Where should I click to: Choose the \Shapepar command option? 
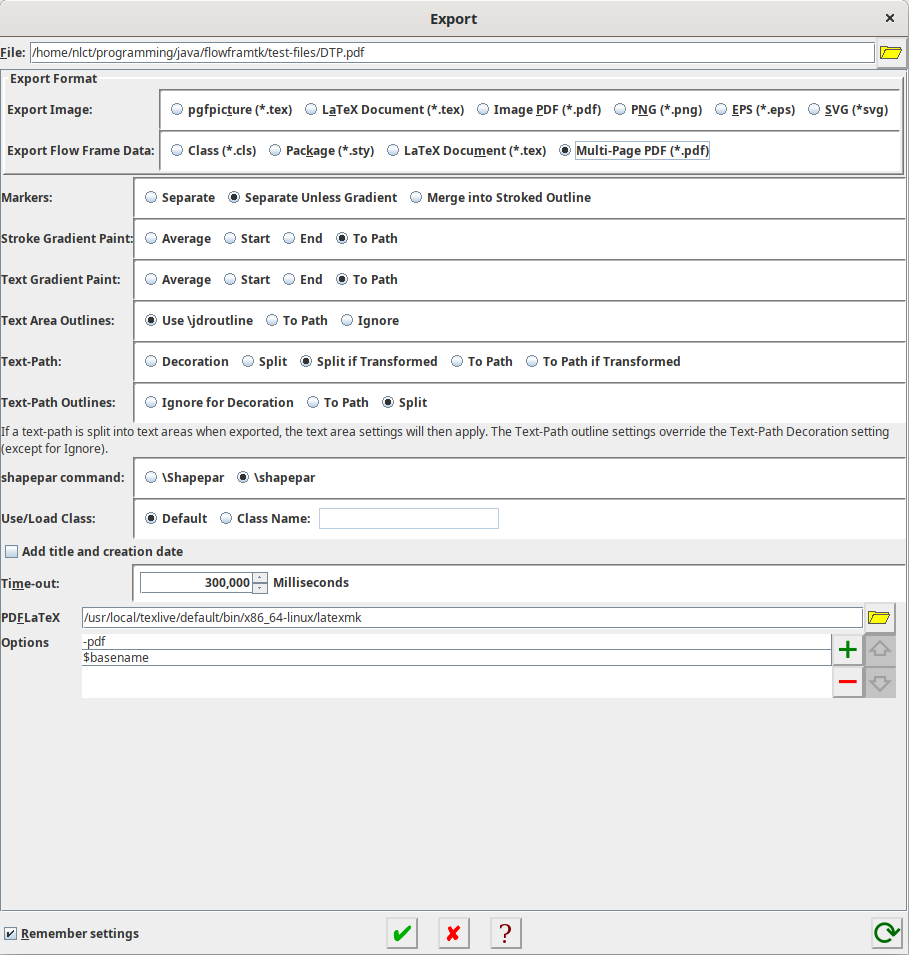click(151, 478)
